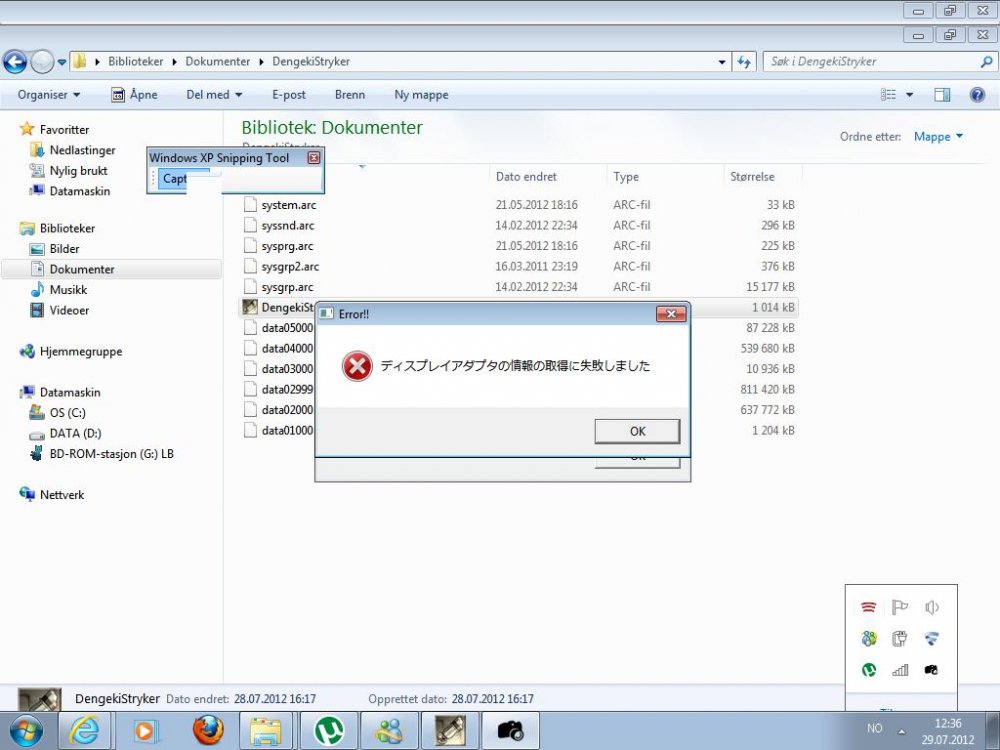Click the Windows Start orb

click(x=25, y=729)
